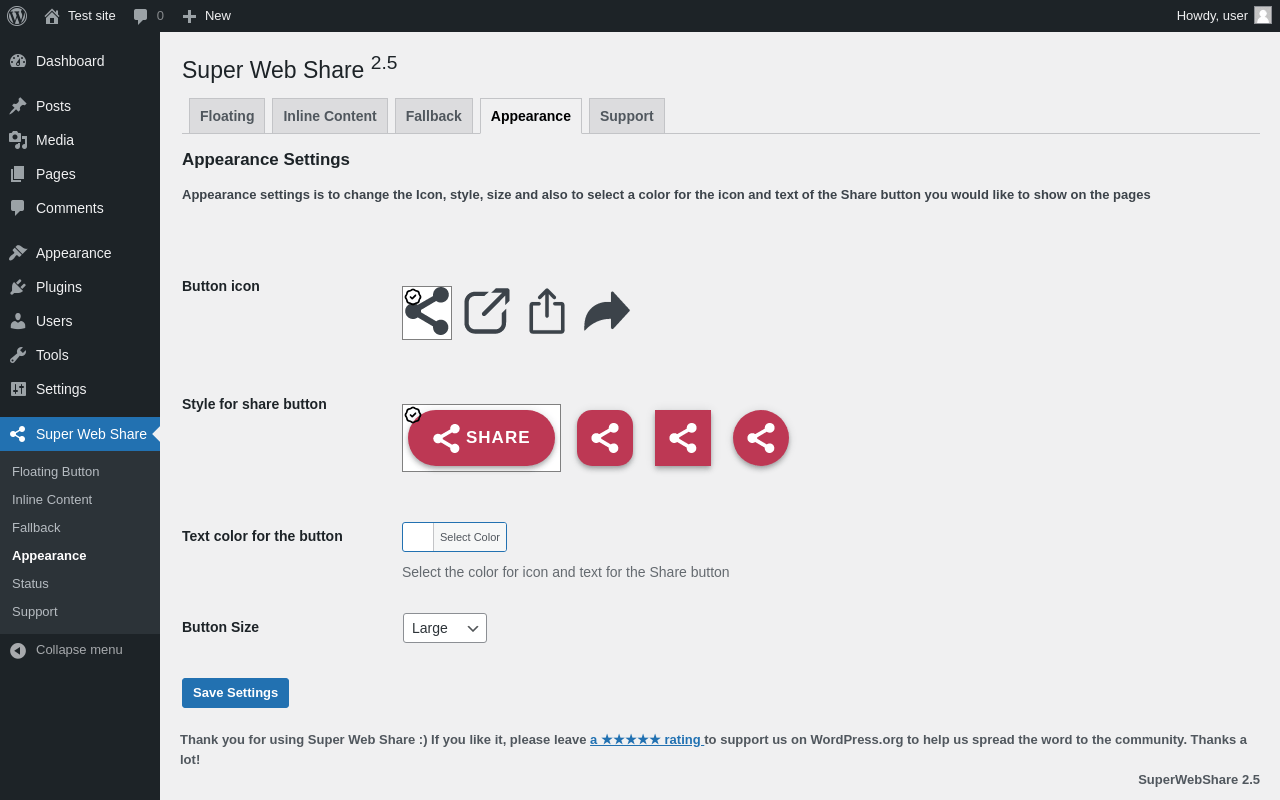Image resolution: width=1280 pixels, height=800 pixels.
Task: Click the 'Style for share button' label
Action: tap(254, 404)
